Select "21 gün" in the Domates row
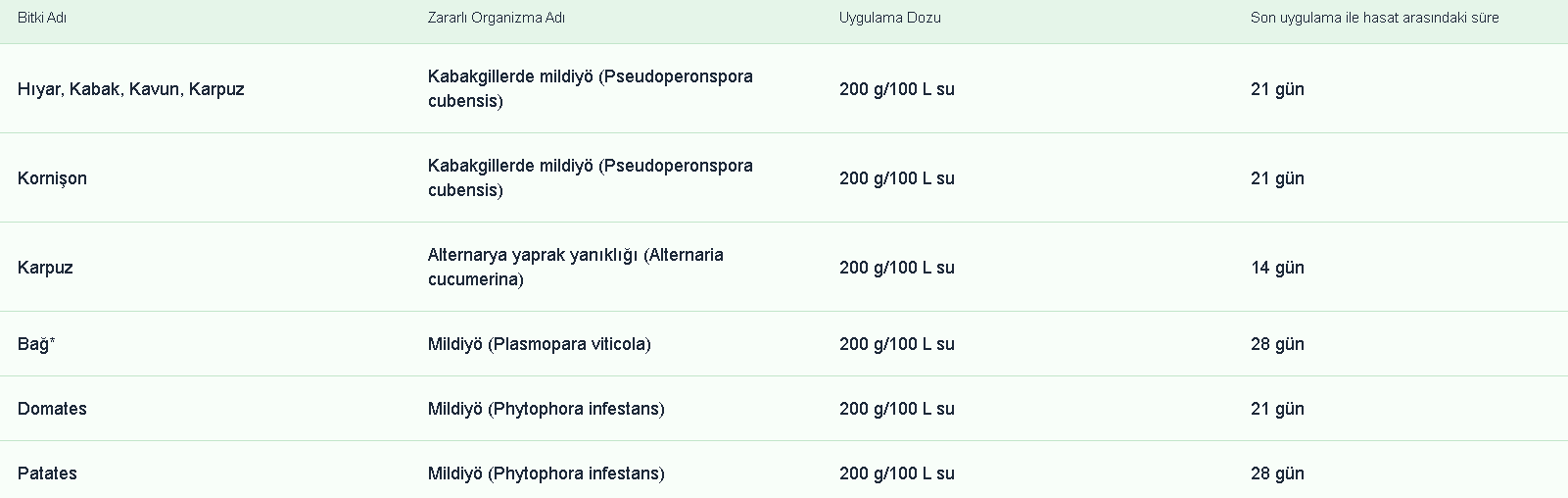The width and height of the screenshot is (1568, 498). tap(1277, 409)
